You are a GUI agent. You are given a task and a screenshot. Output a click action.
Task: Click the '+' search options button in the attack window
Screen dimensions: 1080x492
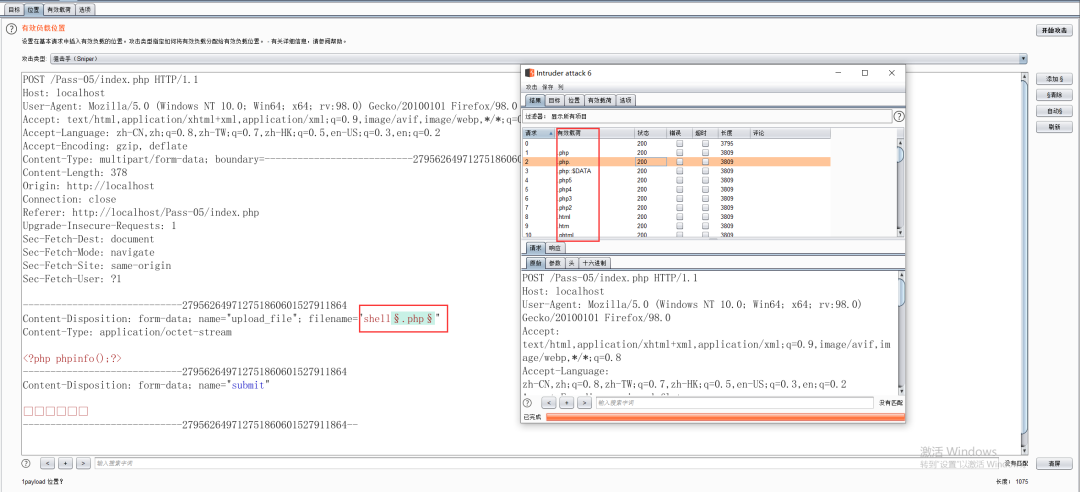[x=568, y=403]
